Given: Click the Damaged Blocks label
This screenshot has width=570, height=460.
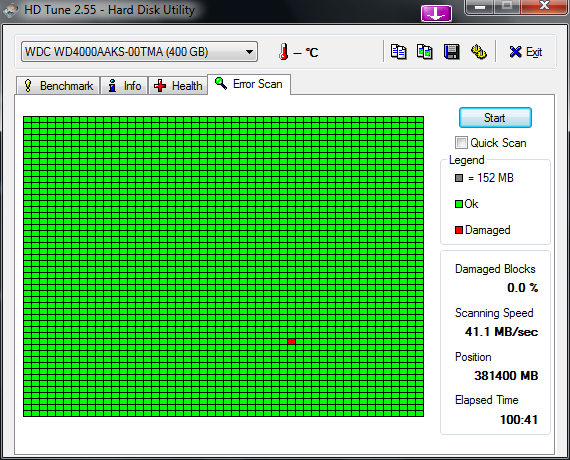Looking at the screenshot, I should pos(495,269).
